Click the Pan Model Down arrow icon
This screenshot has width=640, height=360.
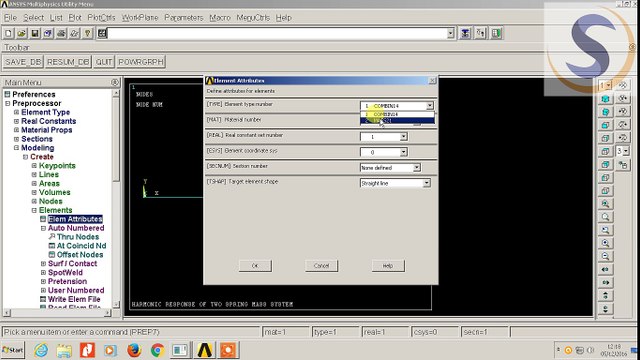point(605,309)
